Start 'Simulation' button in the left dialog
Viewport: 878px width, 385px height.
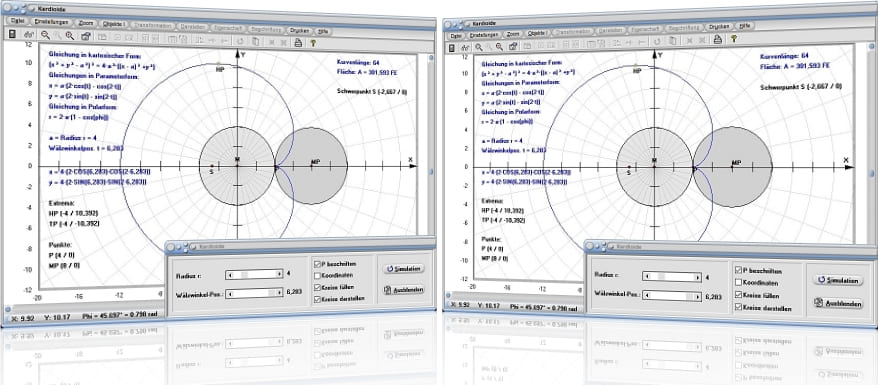coord(403,269)
